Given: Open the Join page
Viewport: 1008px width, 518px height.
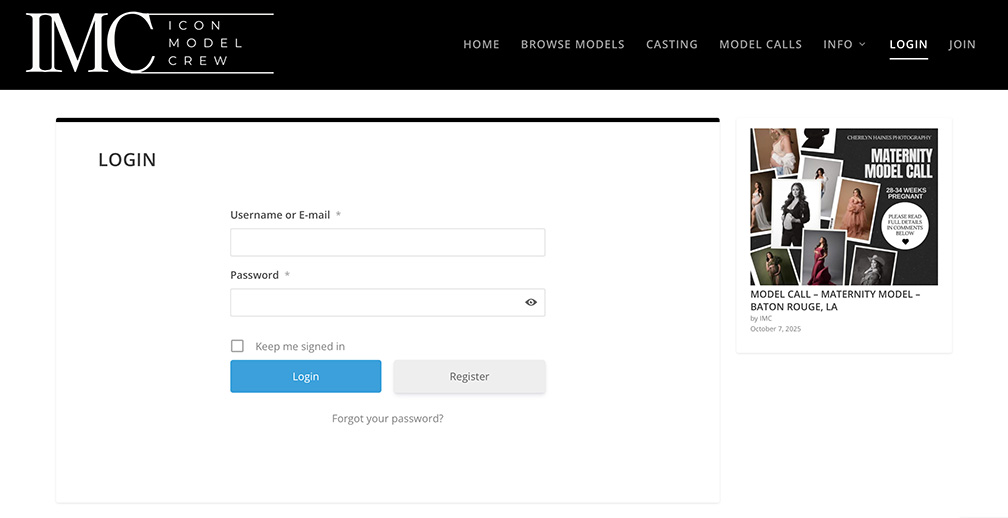Looking at the screenshot, I should (x=962, y=44).
